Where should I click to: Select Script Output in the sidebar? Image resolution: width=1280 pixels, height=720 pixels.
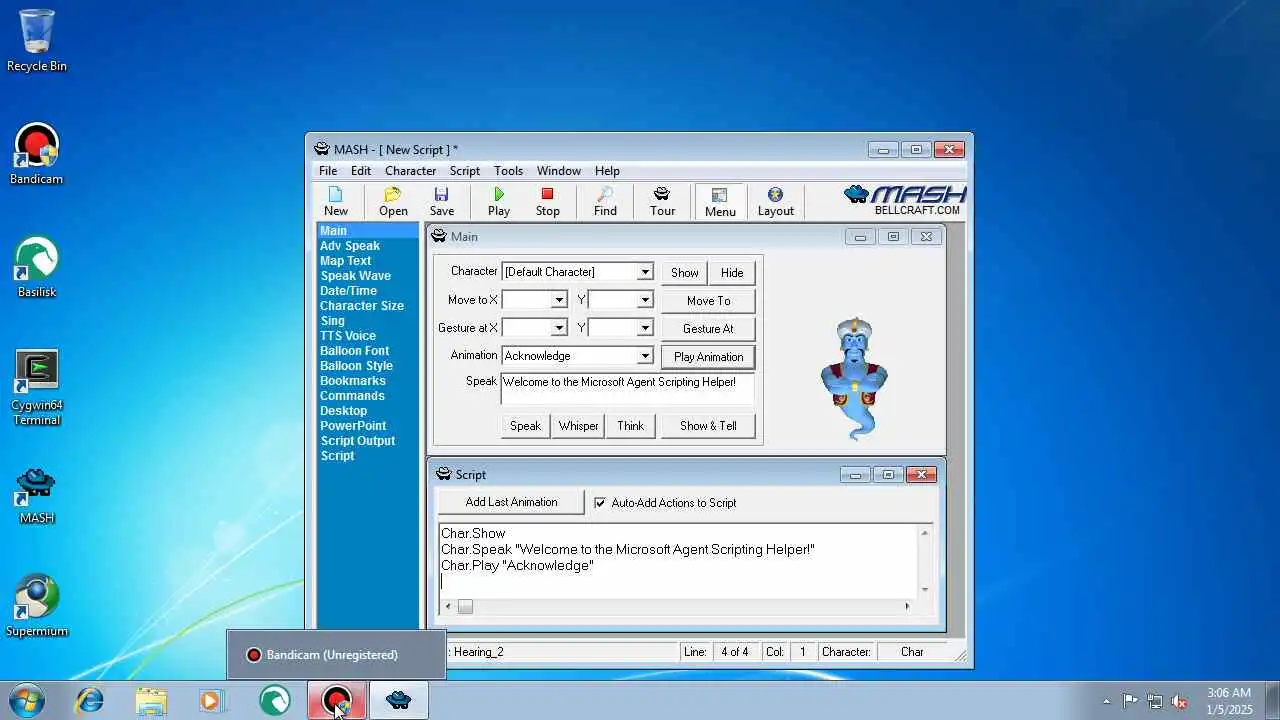point(357,441)
